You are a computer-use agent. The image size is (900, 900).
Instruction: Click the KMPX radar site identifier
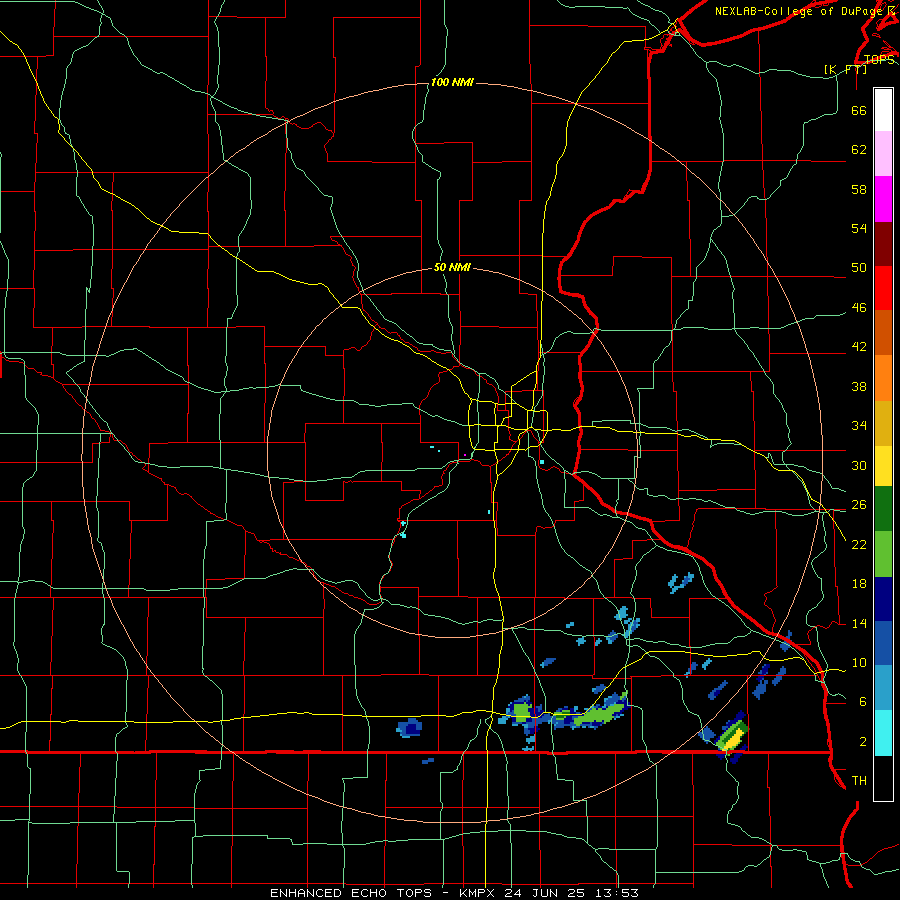[476, 893]
